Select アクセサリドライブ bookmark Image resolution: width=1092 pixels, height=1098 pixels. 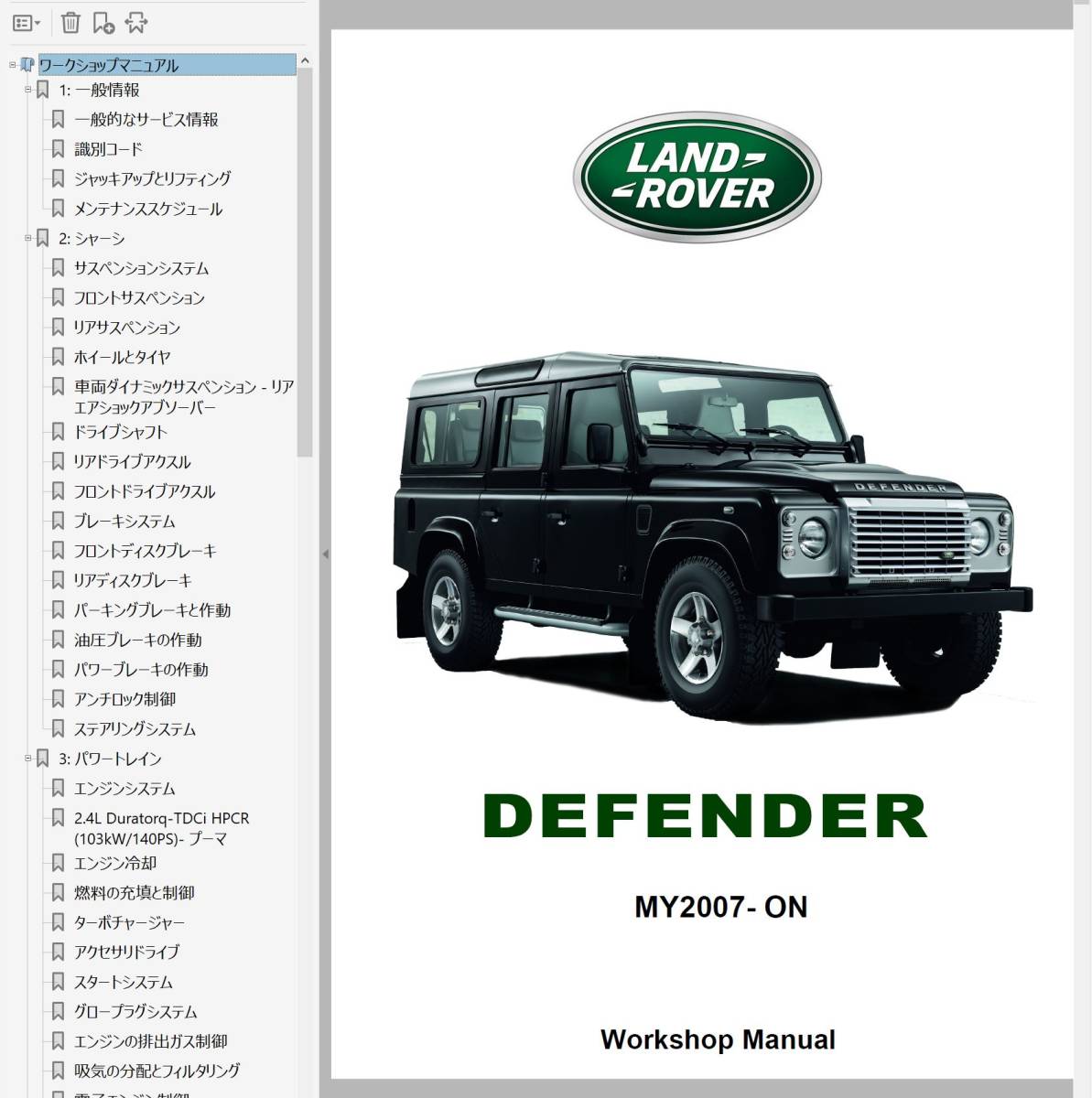[127, 953]
